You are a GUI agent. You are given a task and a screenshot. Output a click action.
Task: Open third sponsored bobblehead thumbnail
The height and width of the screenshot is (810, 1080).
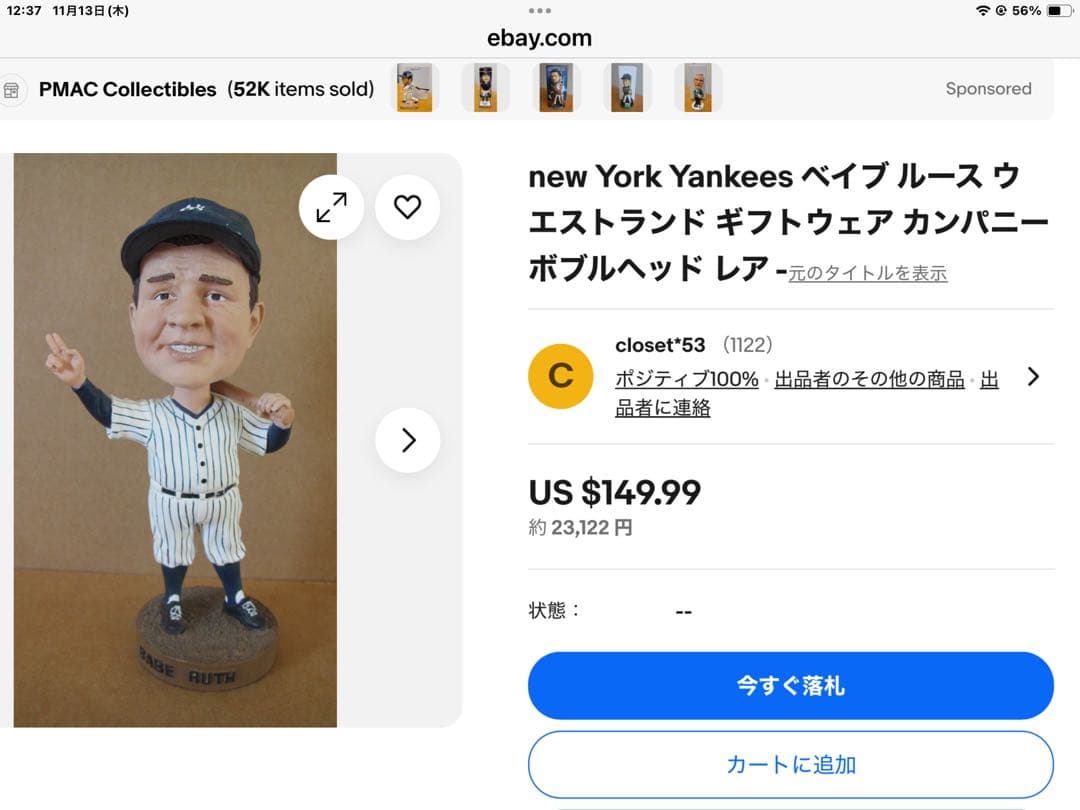pos(555,88)
